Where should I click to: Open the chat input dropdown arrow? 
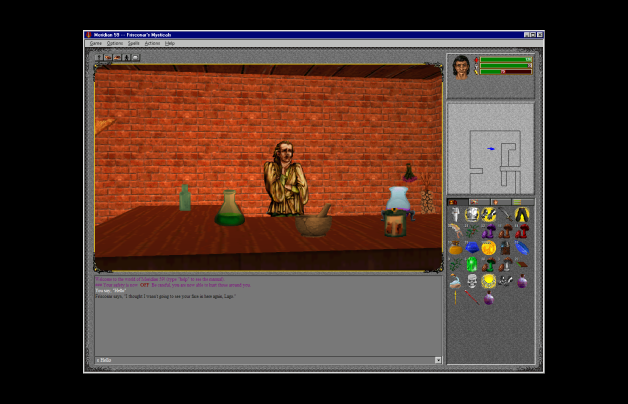[438, 360]
